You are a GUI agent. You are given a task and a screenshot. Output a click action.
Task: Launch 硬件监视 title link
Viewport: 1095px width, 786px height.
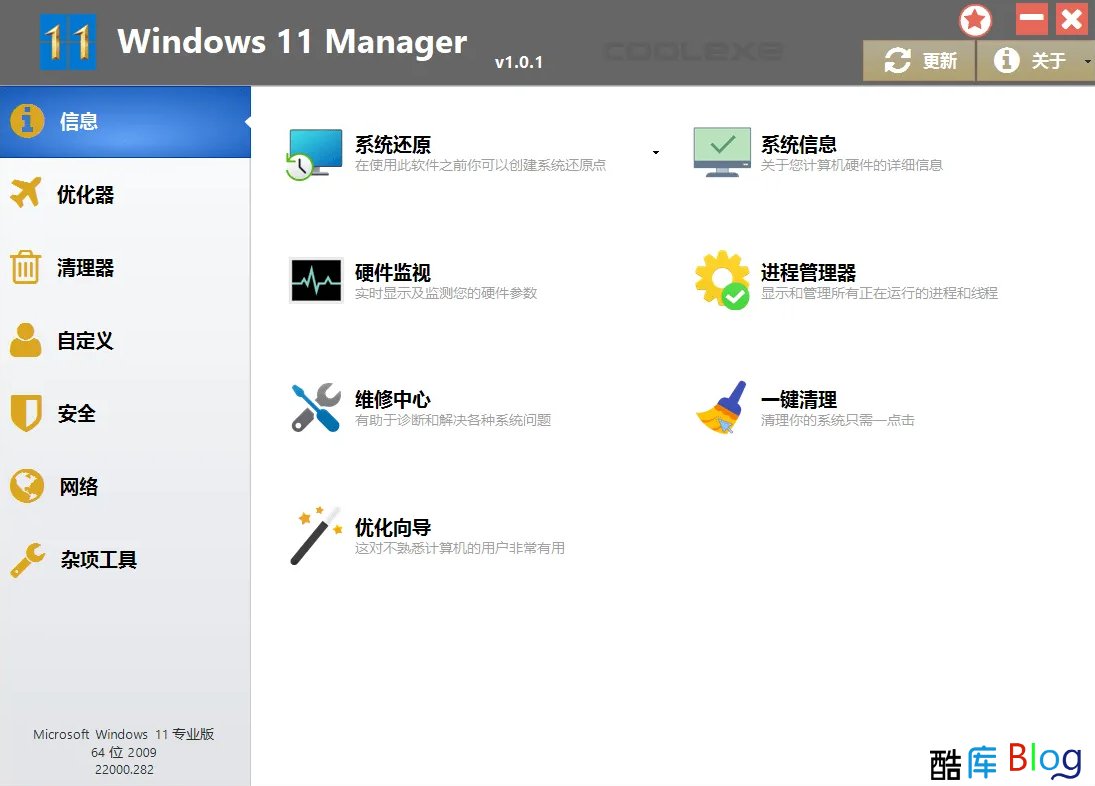[x=393, y=272]
